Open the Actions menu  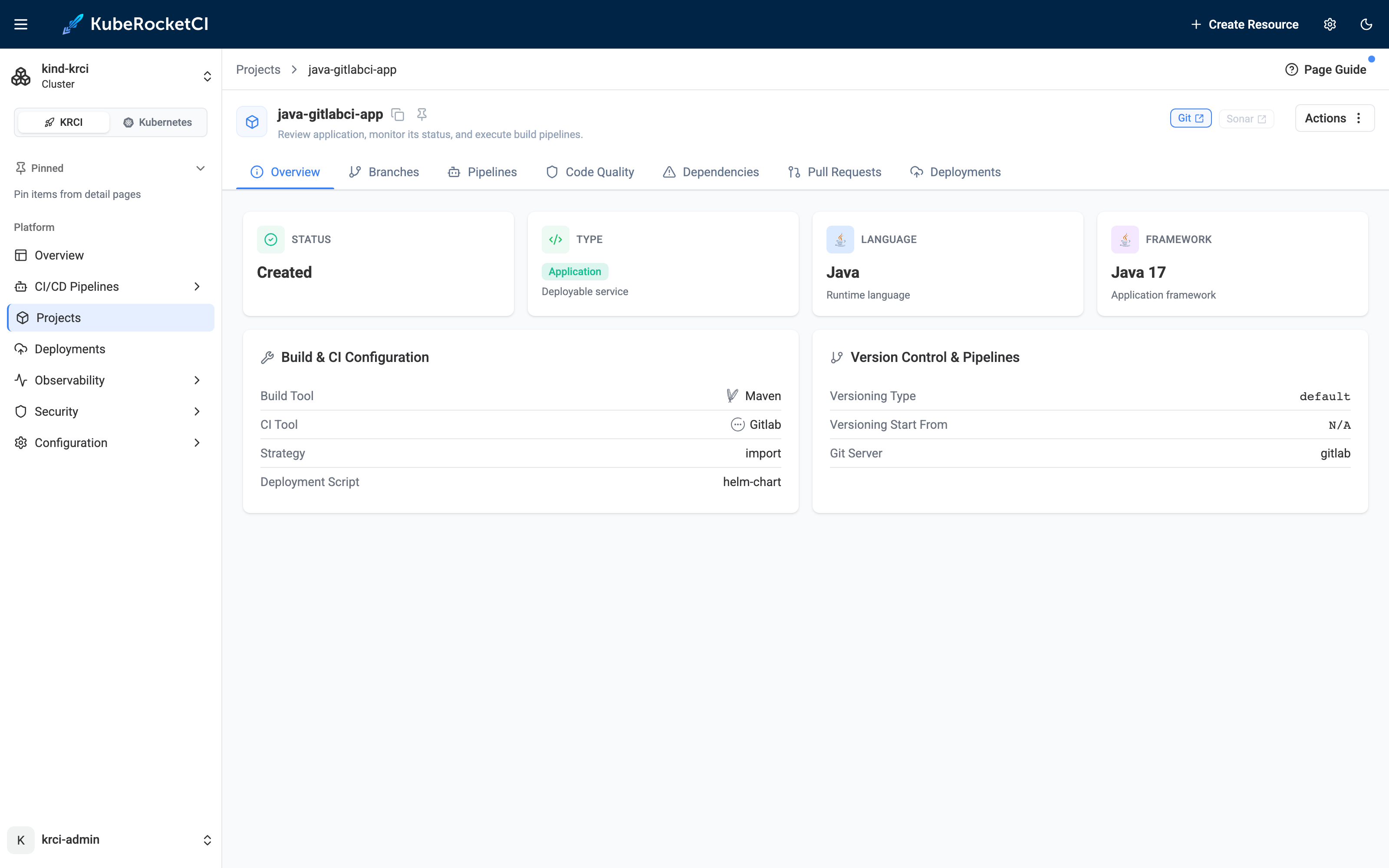click(1334, 118)
